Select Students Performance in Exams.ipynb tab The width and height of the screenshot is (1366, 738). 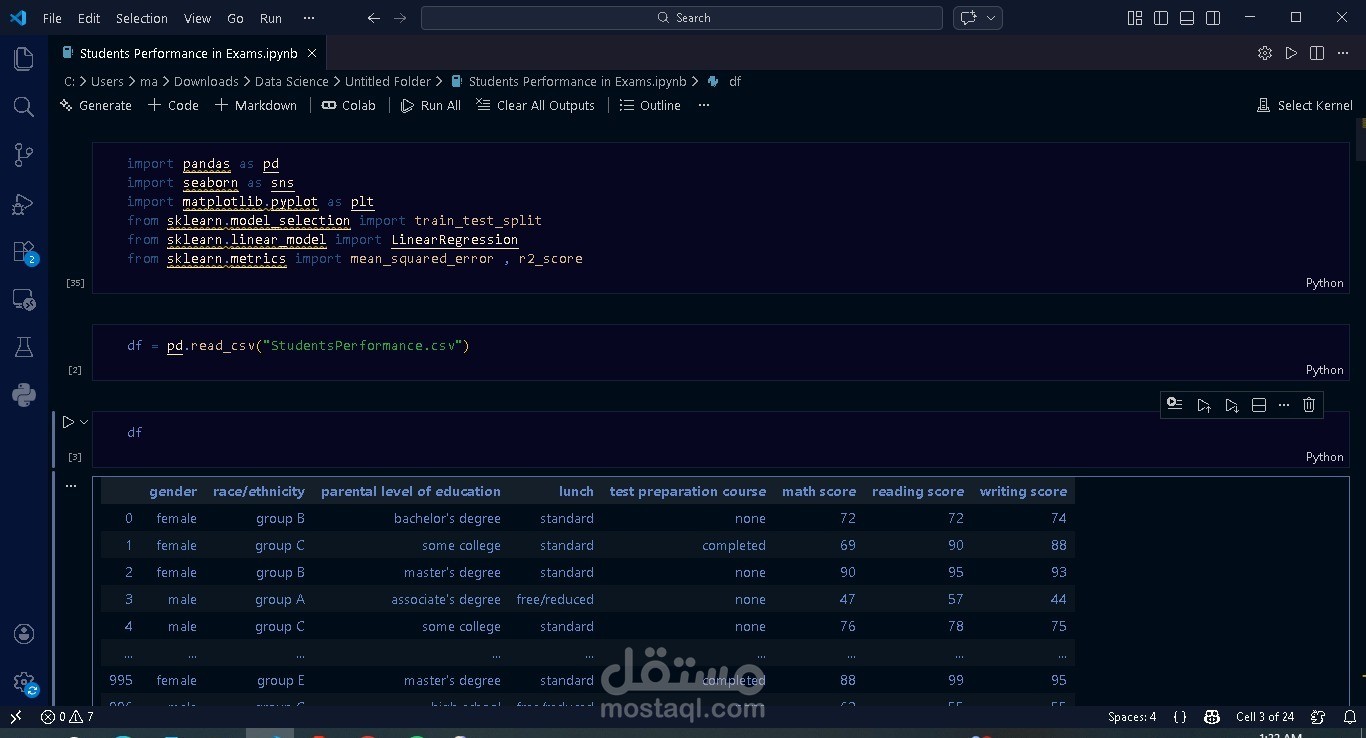pyautogui.click(x=188, y=53)
